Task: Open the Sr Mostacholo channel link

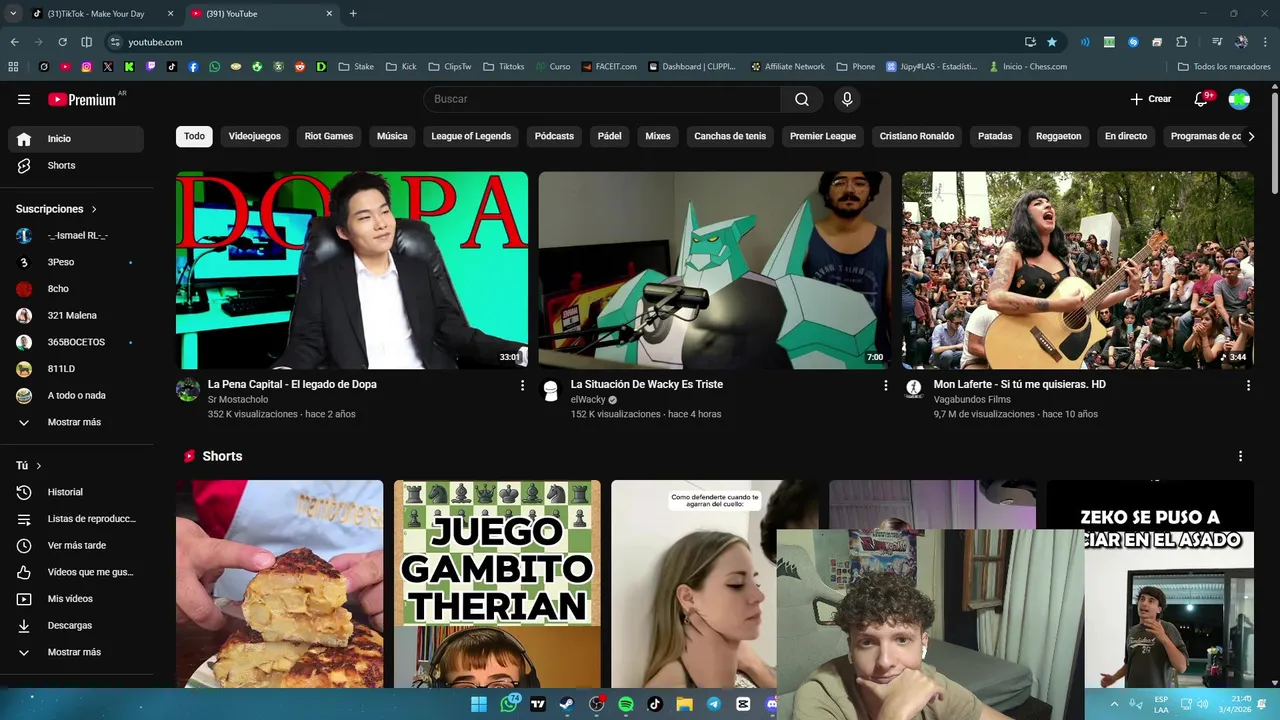Action: [238, 400]
